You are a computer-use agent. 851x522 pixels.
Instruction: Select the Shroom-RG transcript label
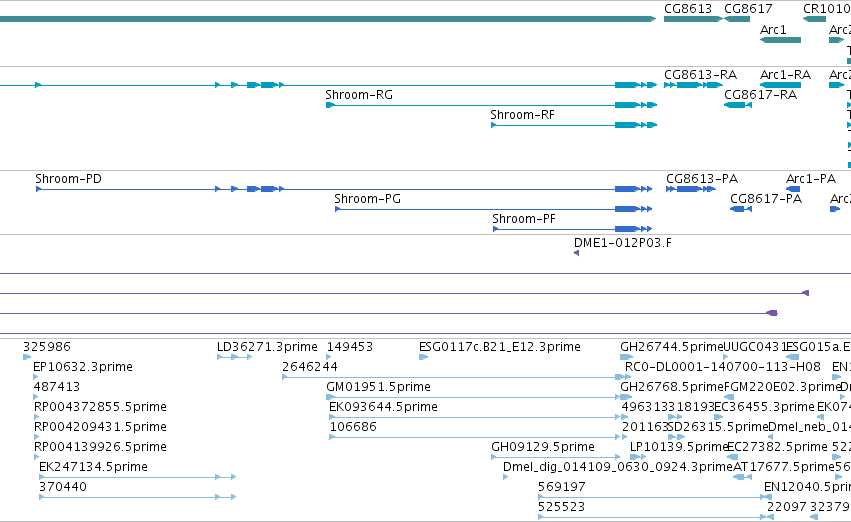click(359, 94)
